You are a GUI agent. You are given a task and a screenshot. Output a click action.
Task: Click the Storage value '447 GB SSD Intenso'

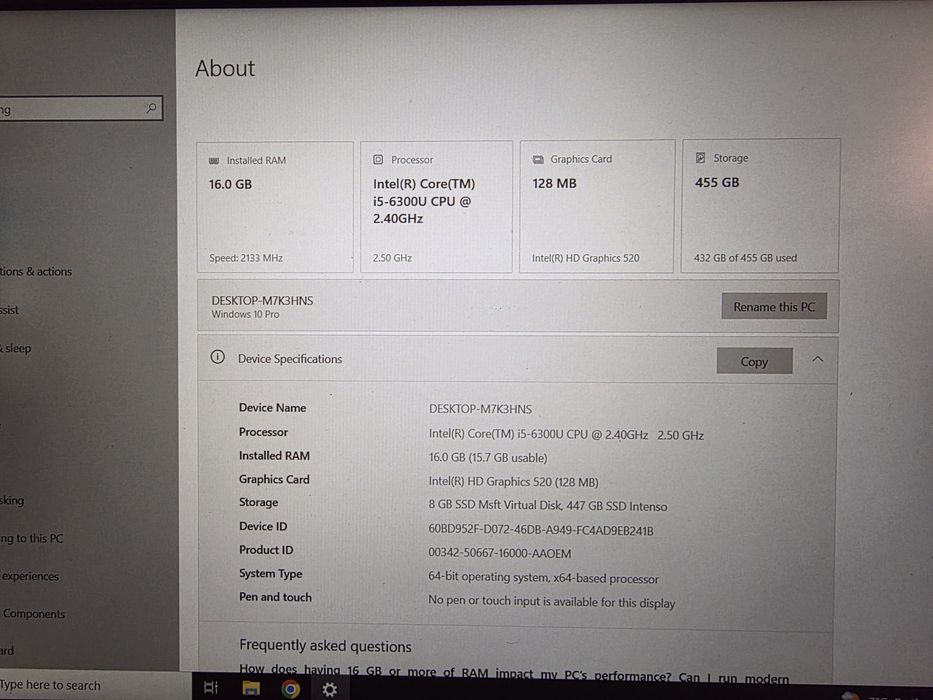pos(616,507)
